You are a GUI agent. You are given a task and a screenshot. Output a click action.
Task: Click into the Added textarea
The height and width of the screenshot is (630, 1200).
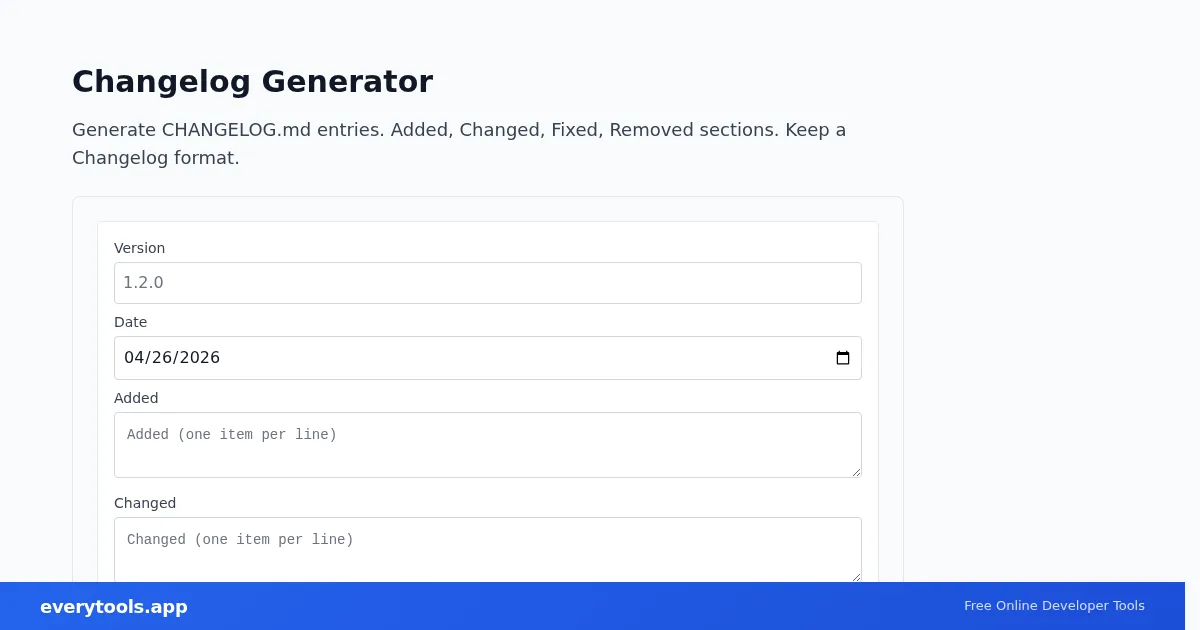[x=487, y=444]
